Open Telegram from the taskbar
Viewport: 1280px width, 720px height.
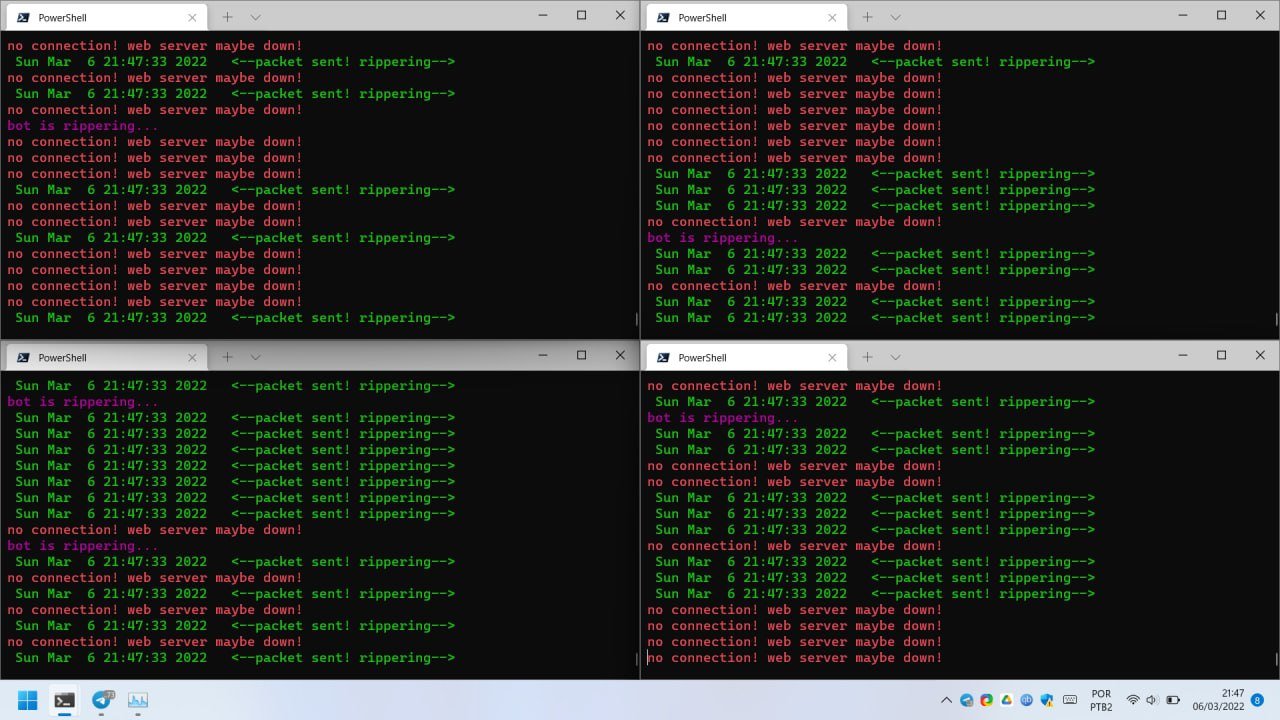(x=101, y=700)
